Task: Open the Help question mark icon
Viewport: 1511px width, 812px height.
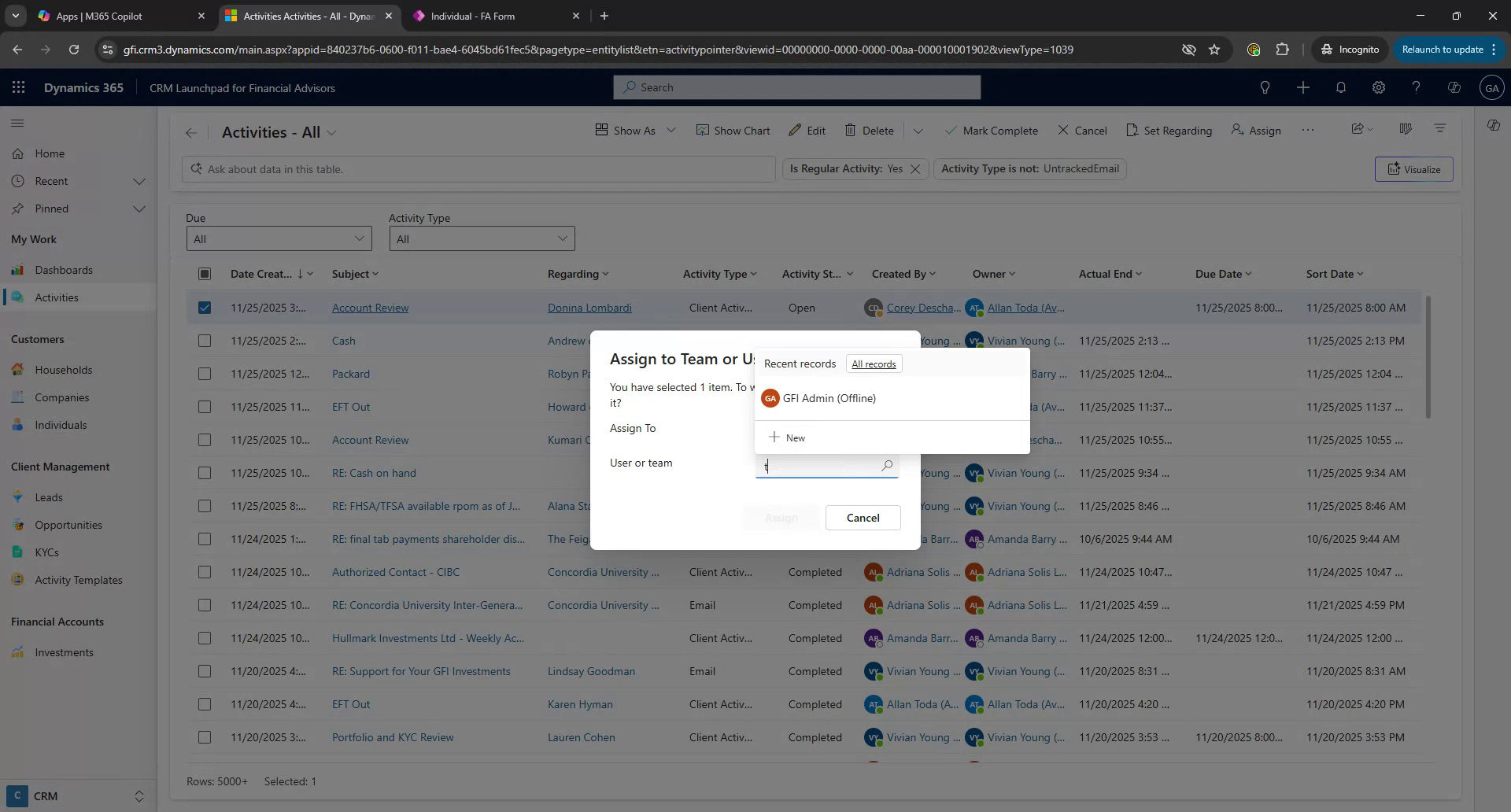Action: [1416, 87]
